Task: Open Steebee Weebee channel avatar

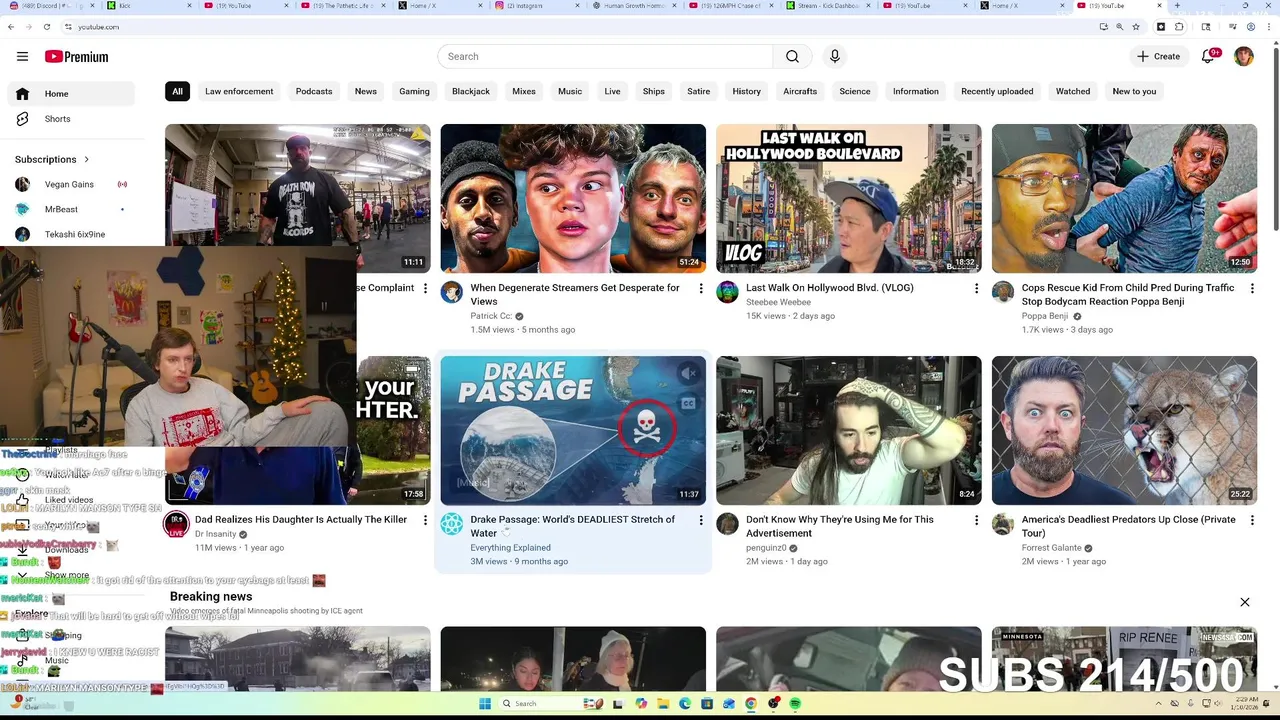Action: 728,292
